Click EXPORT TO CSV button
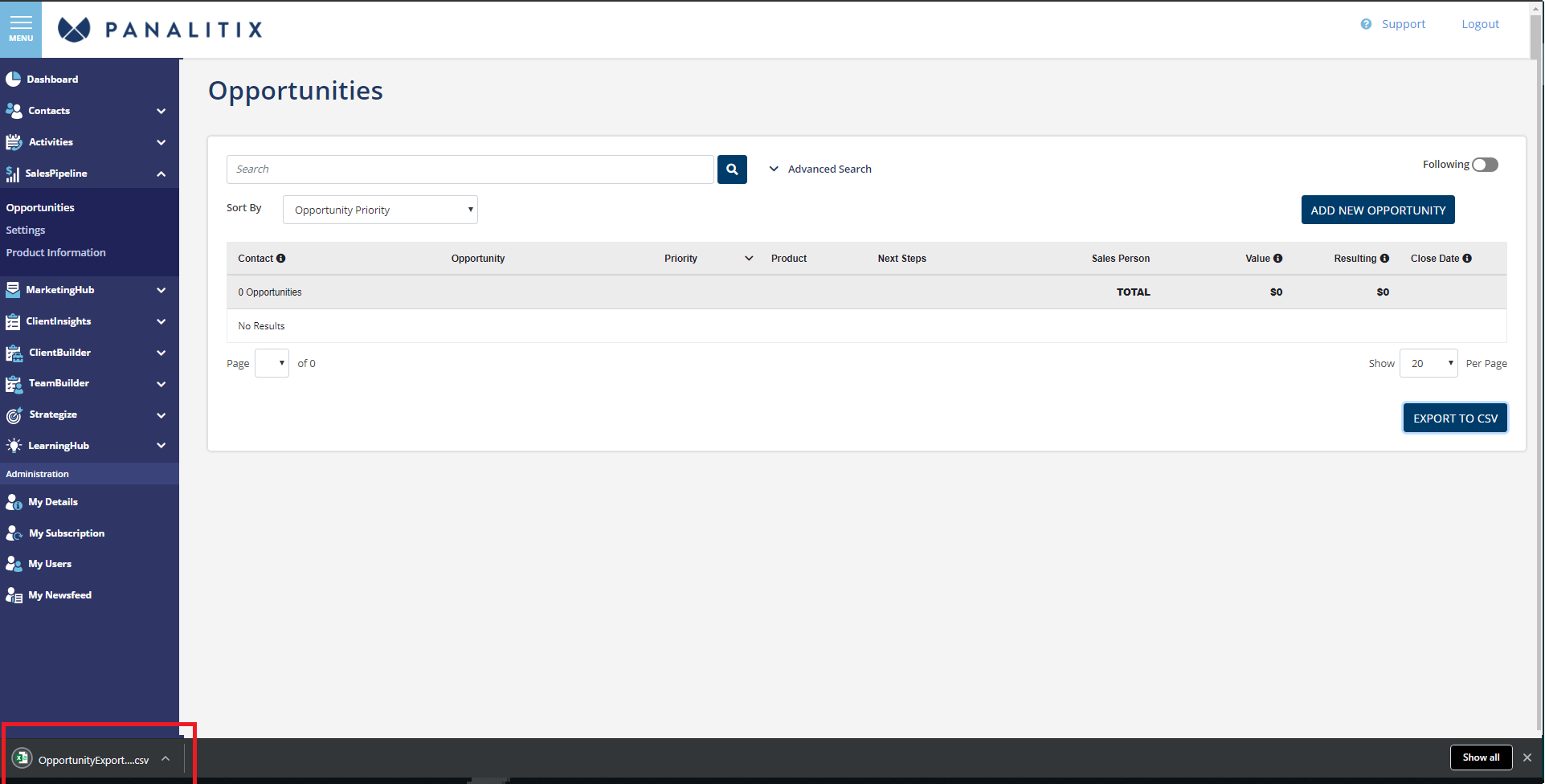Viewport: 1545px width, 784px height. (1455, 418)
